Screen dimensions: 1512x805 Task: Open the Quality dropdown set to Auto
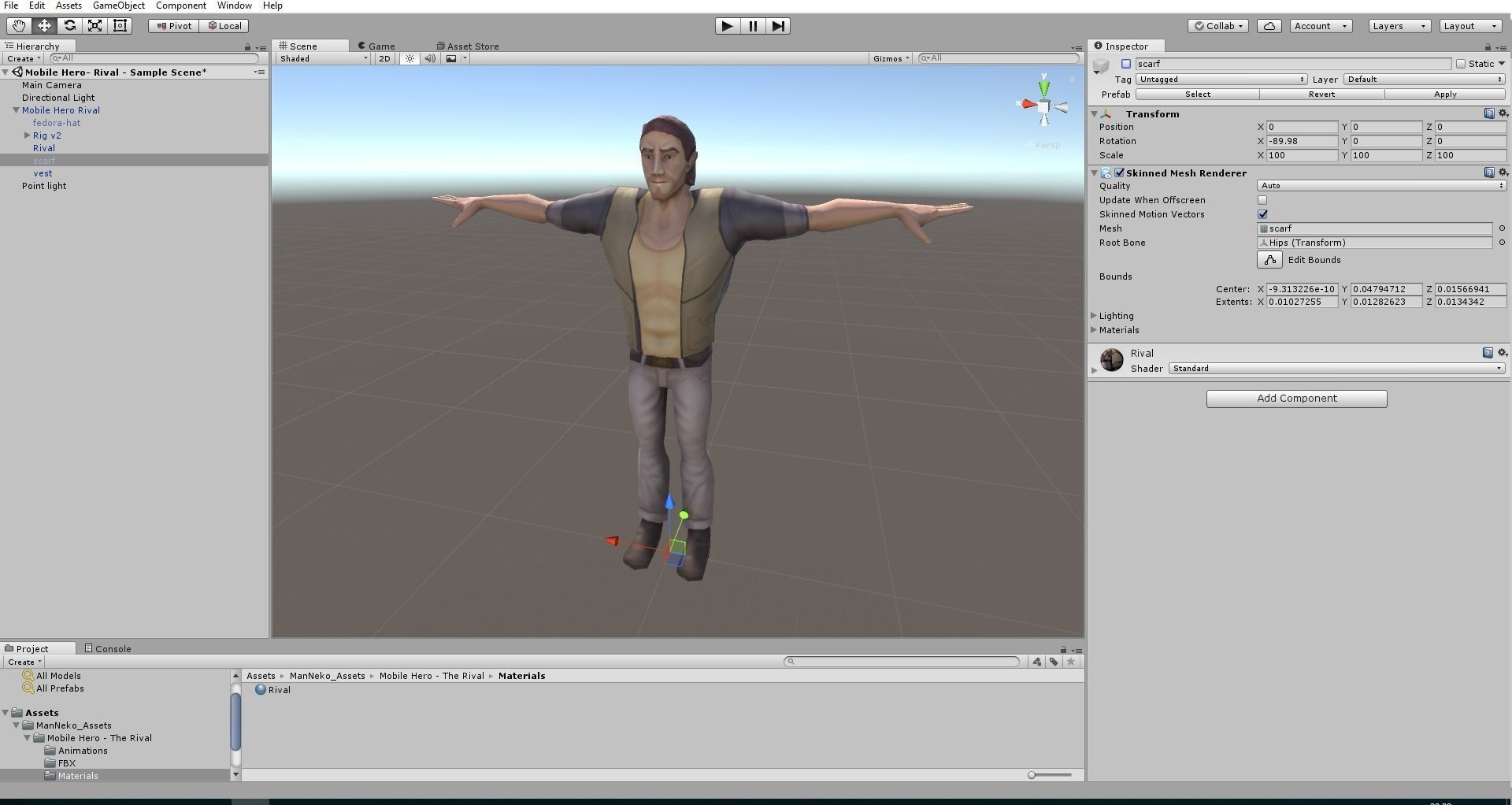click(x=1382, y=186)
